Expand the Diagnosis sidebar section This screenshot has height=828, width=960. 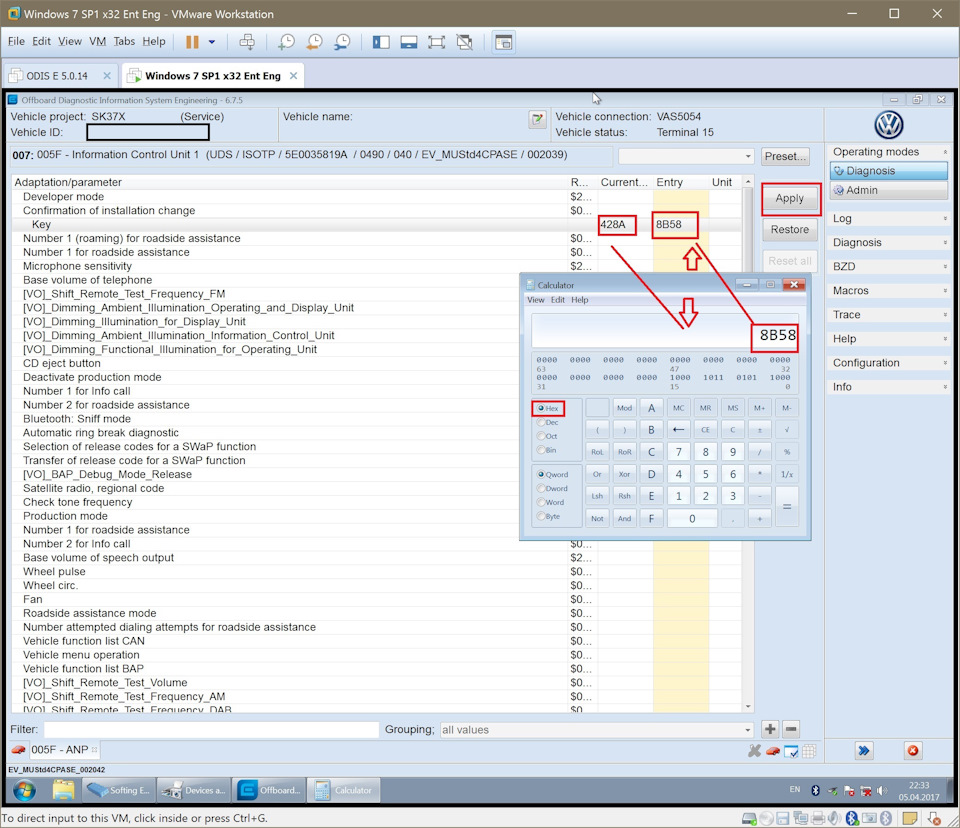(945, 243)
